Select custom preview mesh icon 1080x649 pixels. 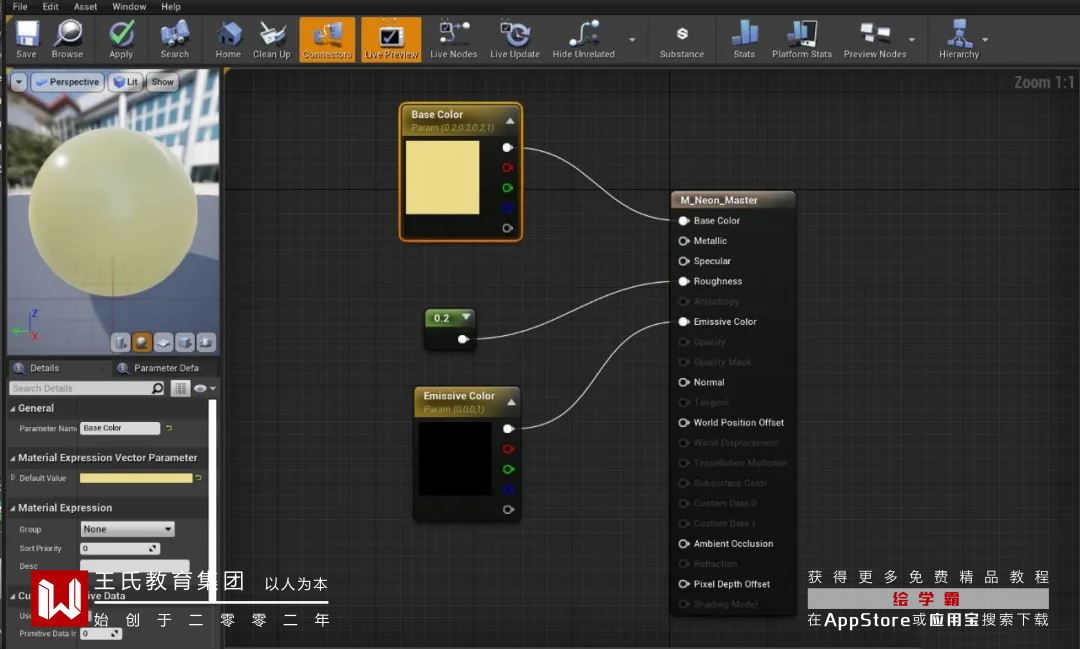[x=206, y=342]
